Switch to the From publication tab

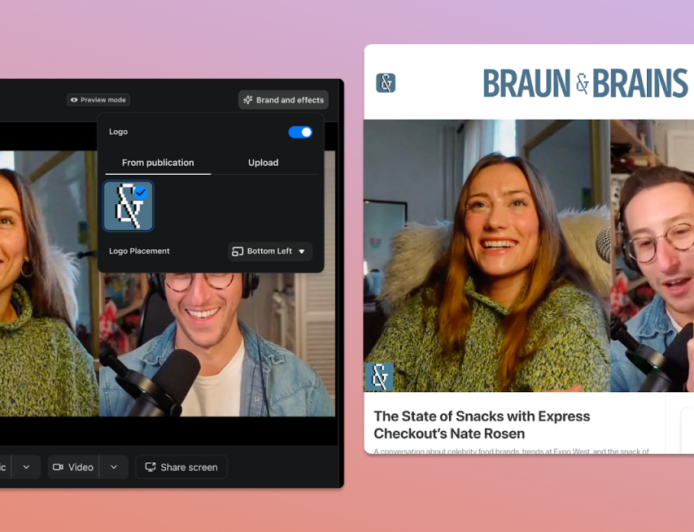coord(158,162)
